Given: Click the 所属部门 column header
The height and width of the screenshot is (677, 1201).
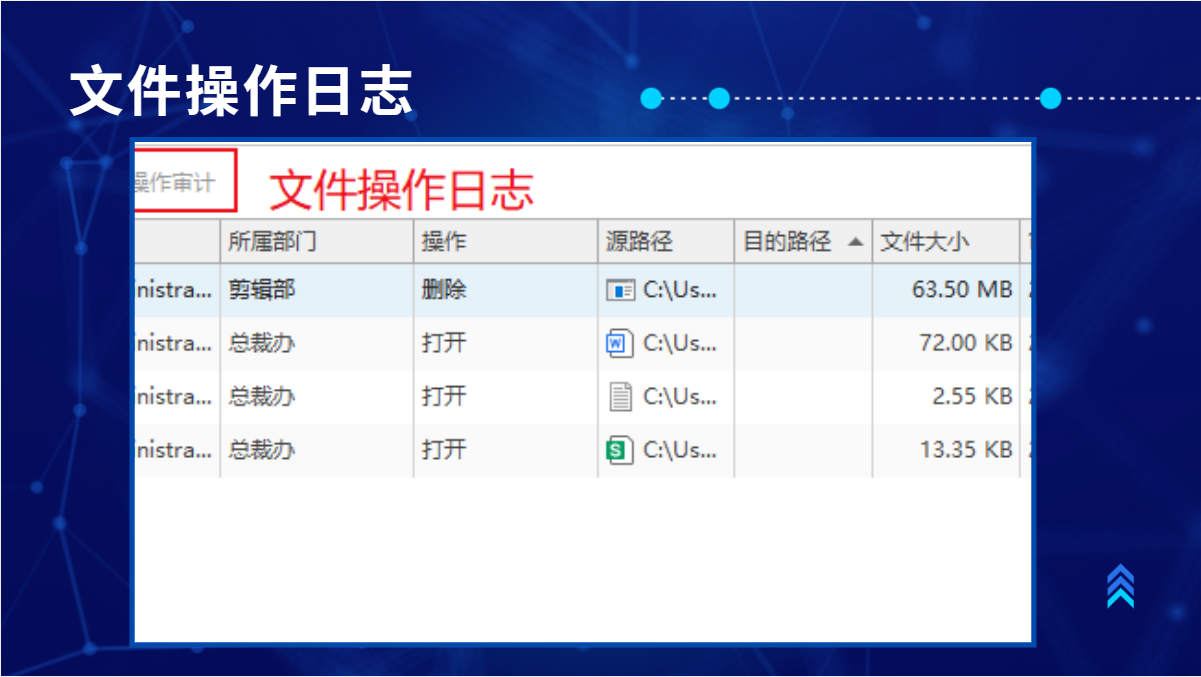Looking at the screenshot, I should coord(273,242).
